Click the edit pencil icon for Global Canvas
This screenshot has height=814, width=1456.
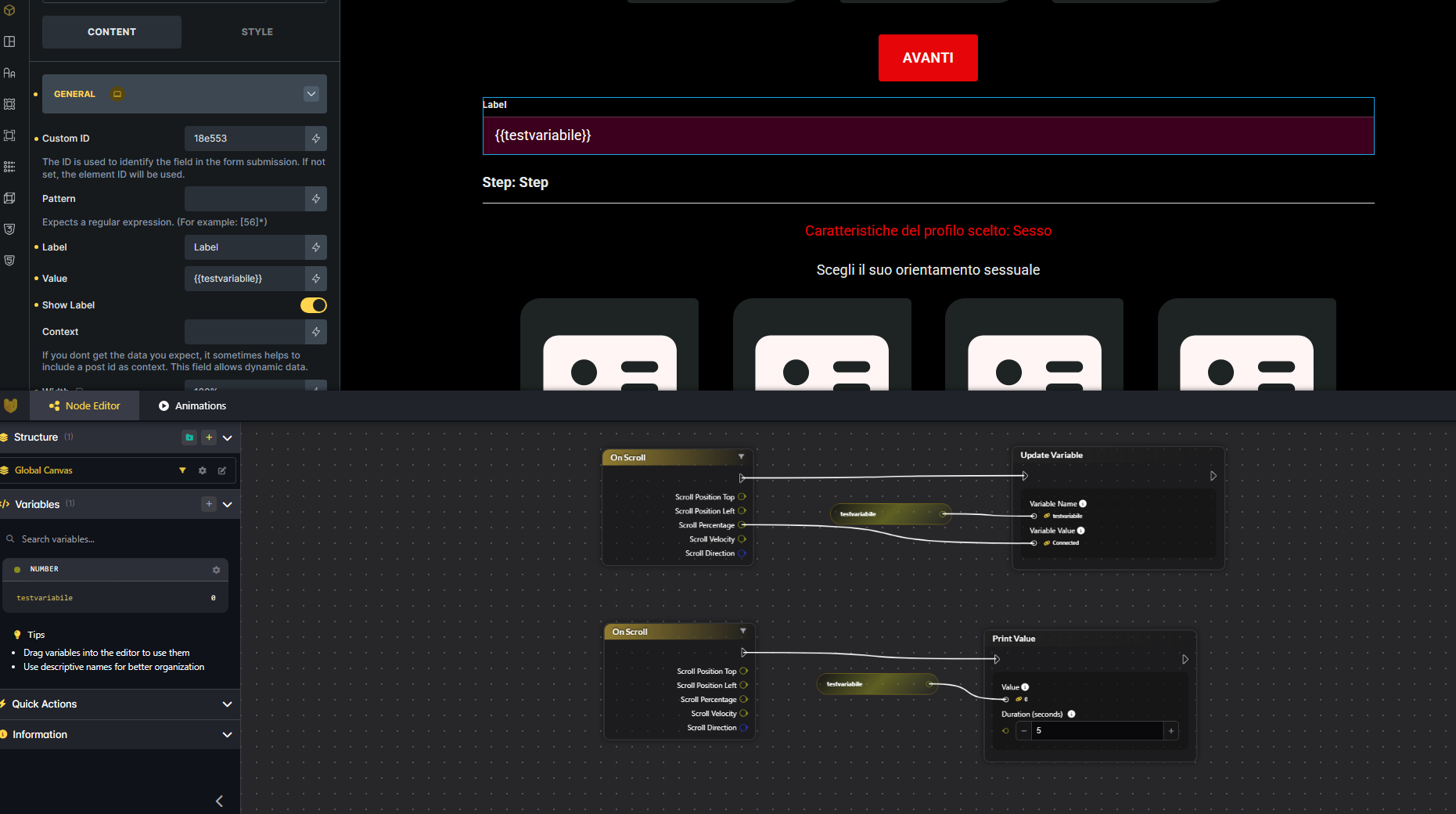(x=222, y=470)
